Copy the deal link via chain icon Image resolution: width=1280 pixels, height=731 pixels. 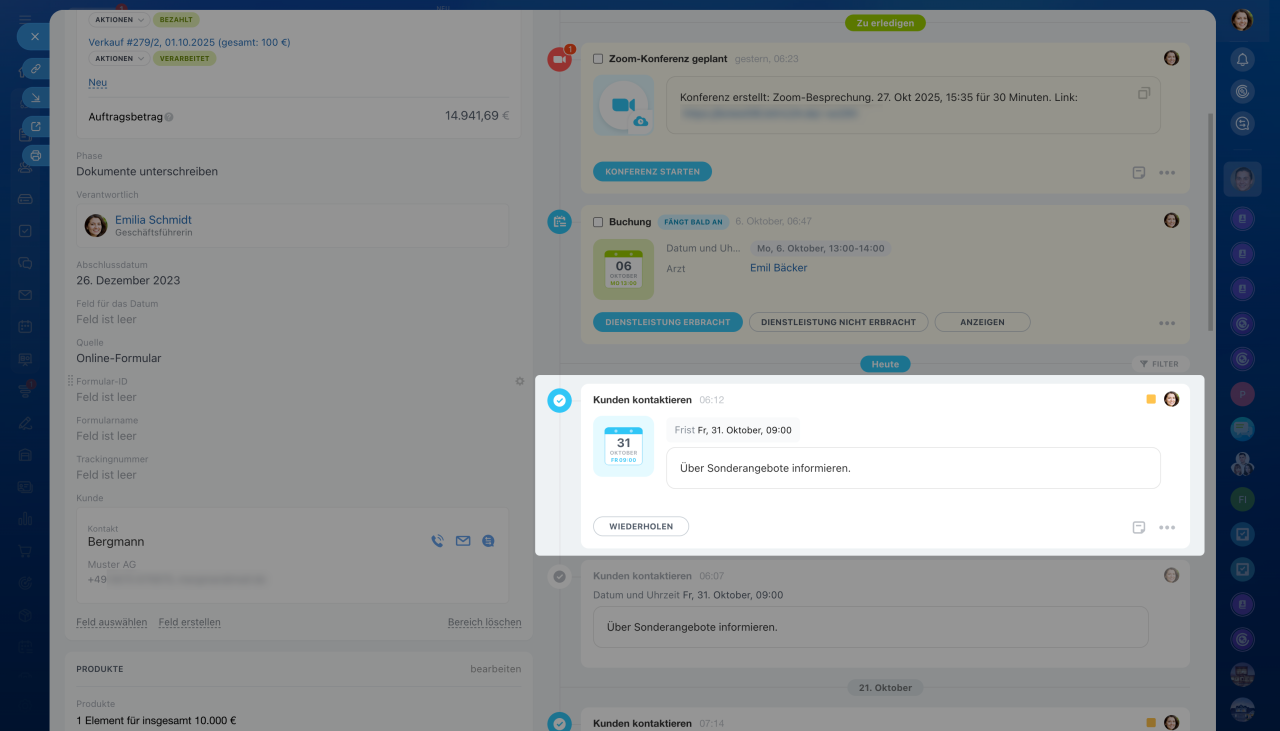coord(36,69)
